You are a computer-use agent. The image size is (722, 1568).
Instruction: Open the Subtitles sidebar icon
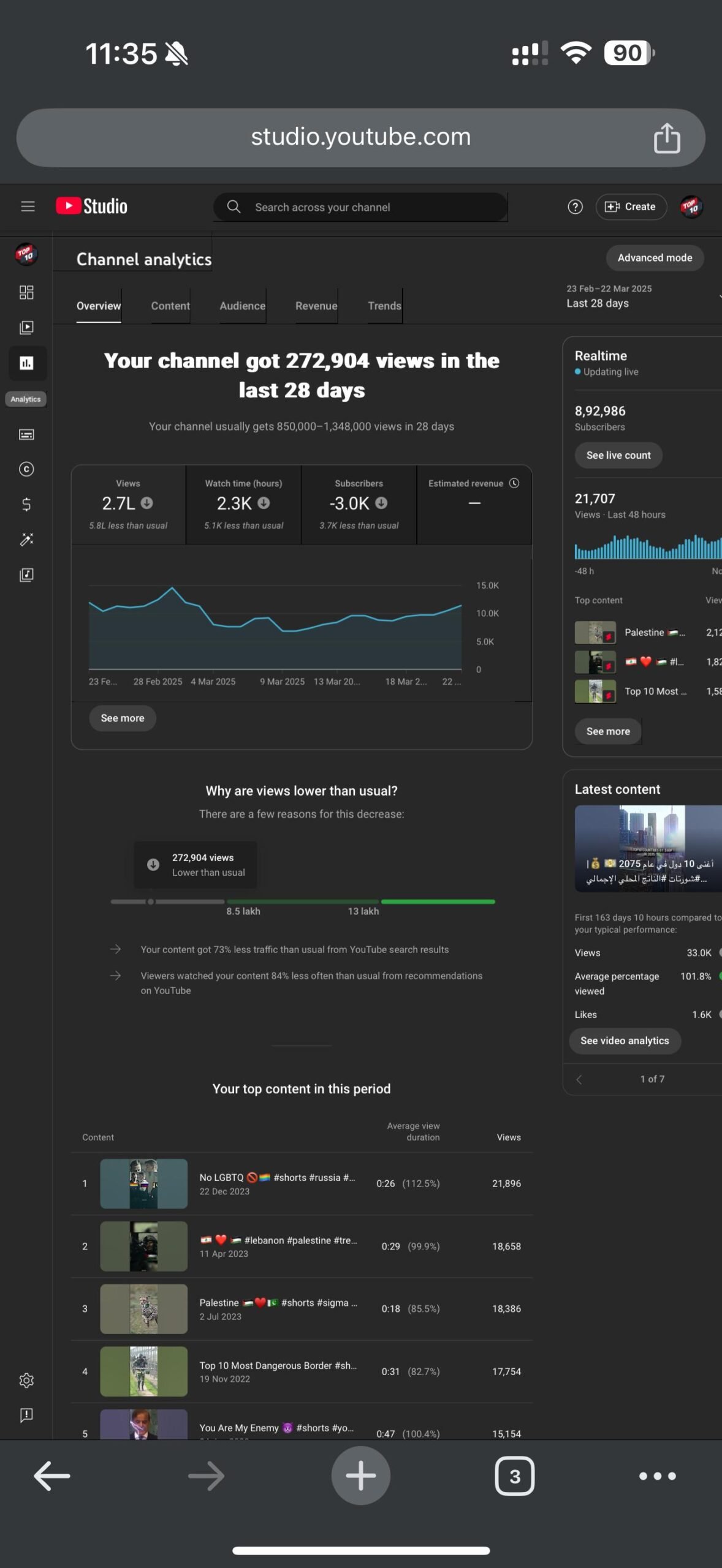click(26, 434)
